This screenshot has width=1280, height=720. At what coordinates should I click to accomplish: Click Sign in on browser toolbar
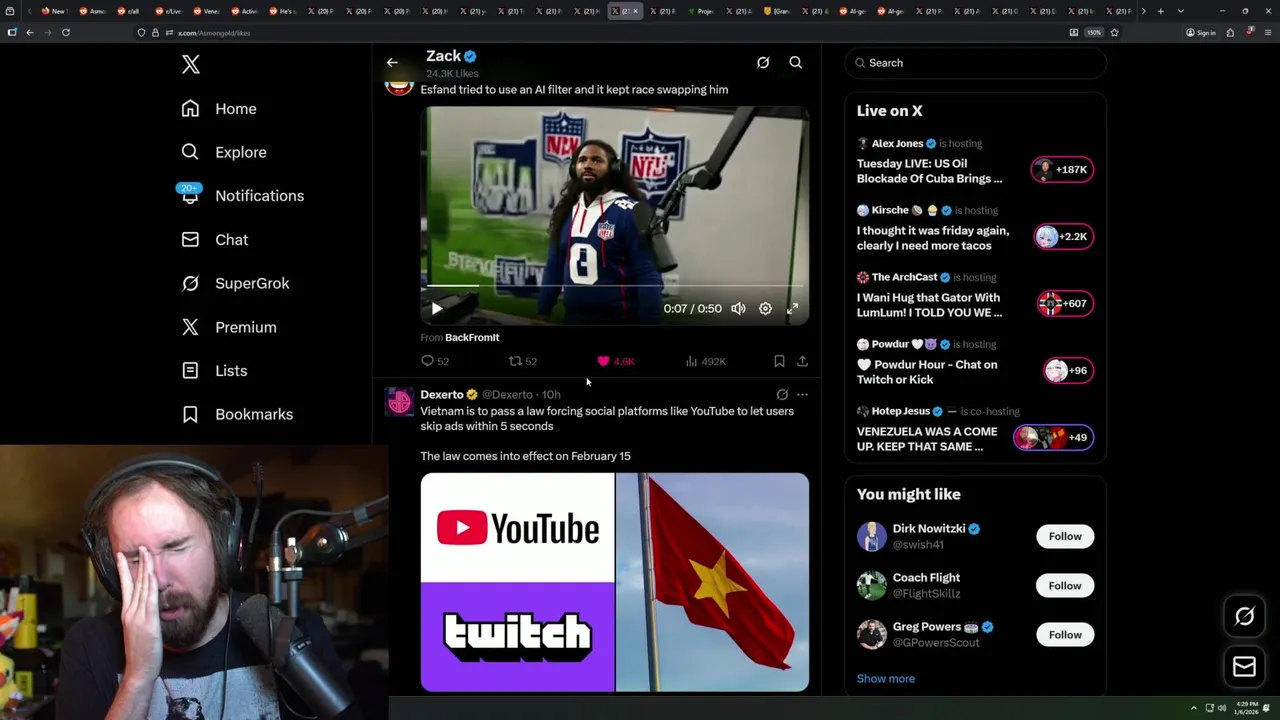point(1201,32)
